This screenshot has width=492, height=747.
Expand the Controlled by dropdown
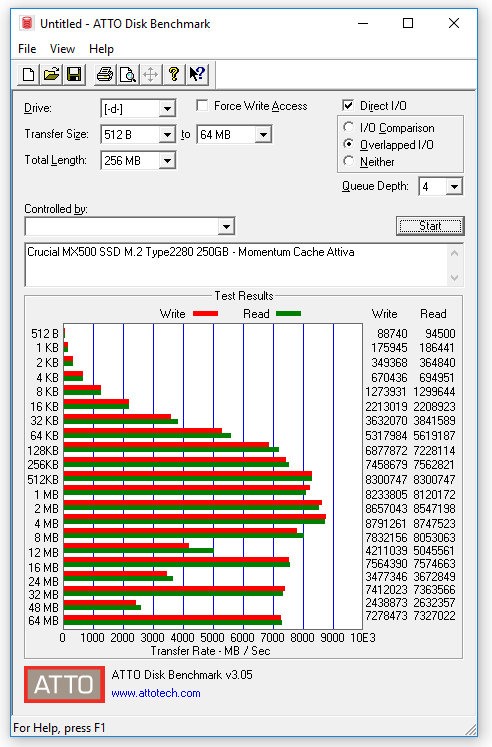pyautogui.click(x=226, y=226)
